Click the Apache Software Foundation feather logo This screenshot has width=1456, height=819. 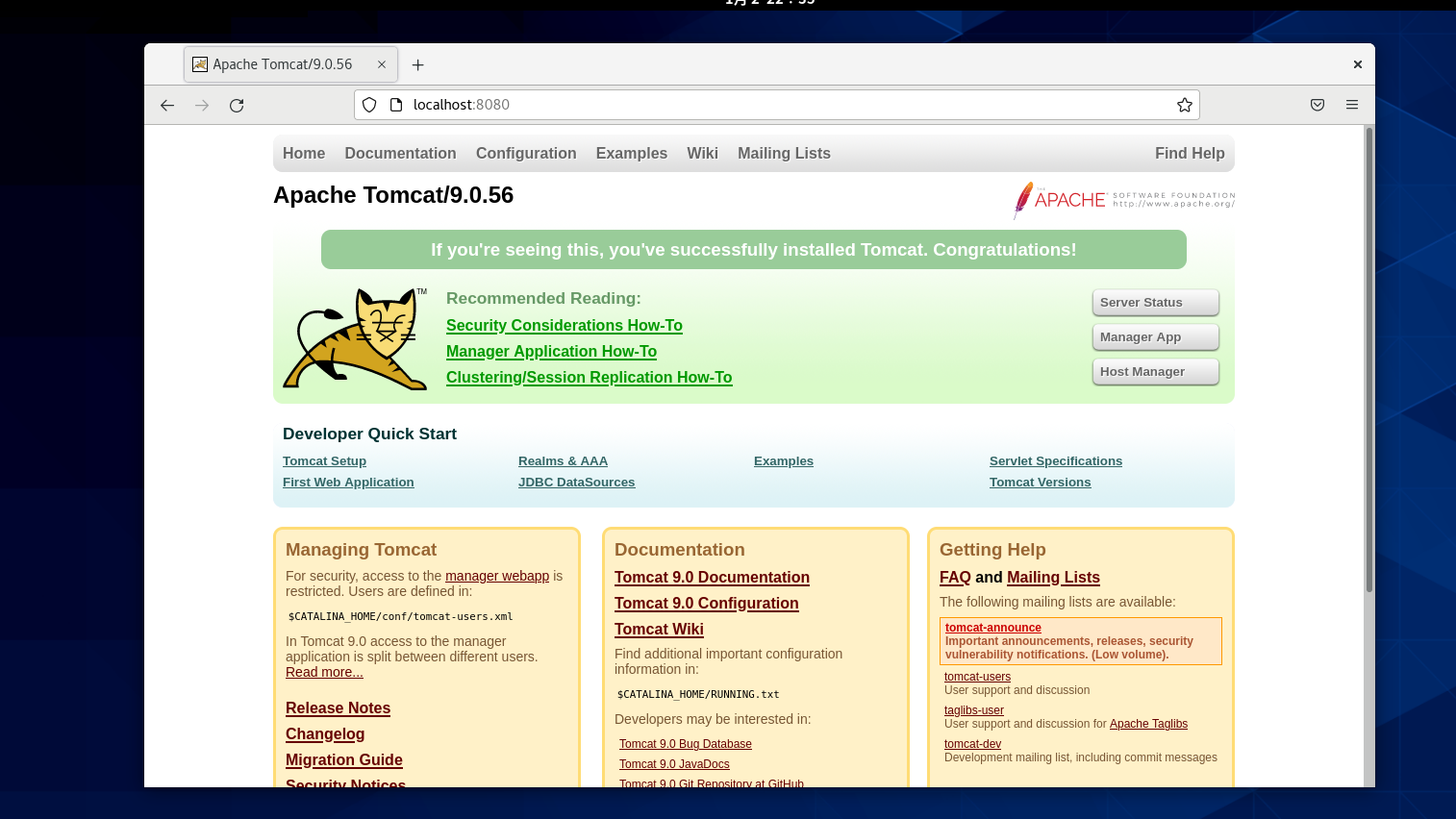point(1123,200)
